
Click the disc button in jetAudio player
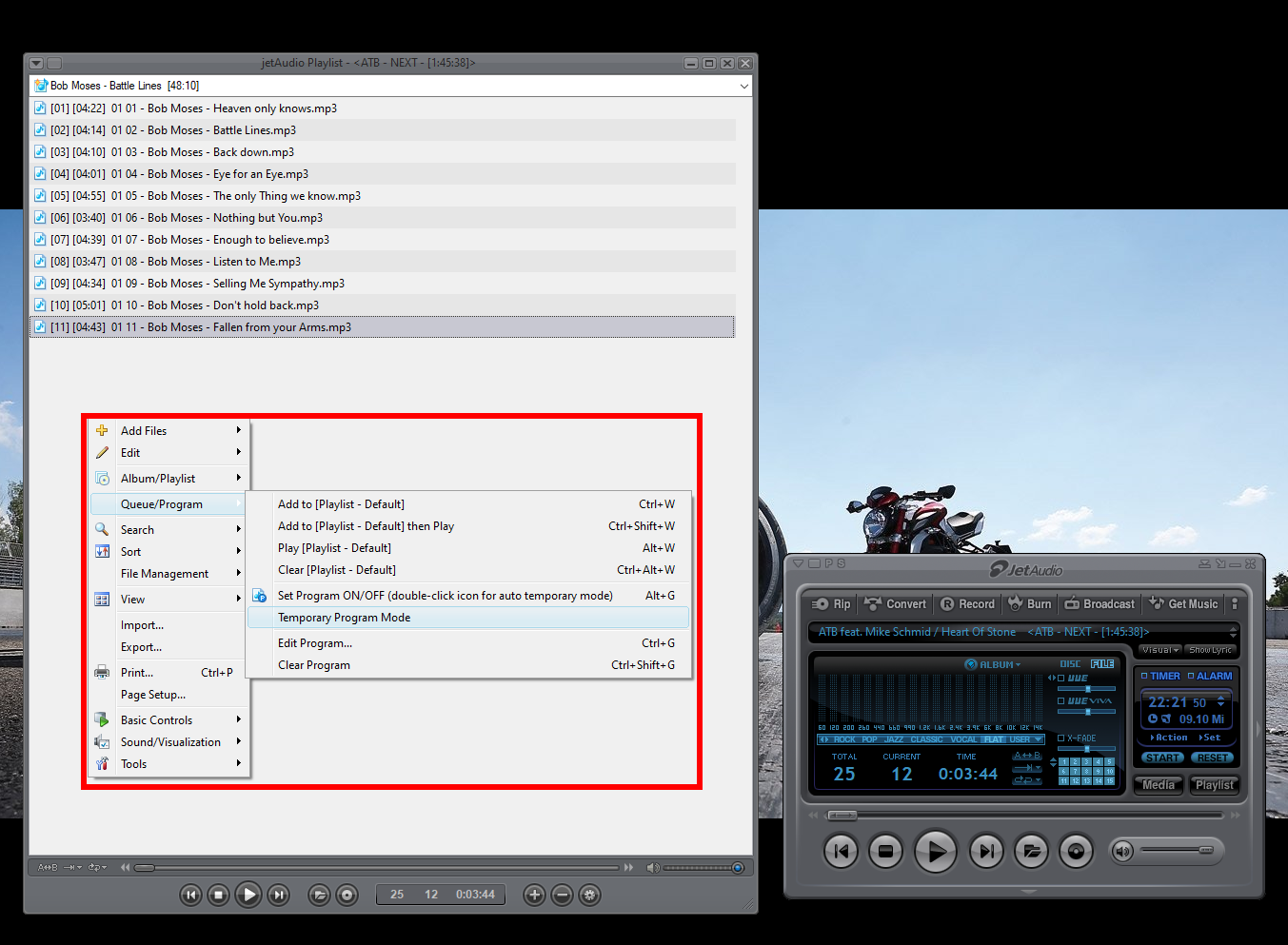pos(1076,851)
